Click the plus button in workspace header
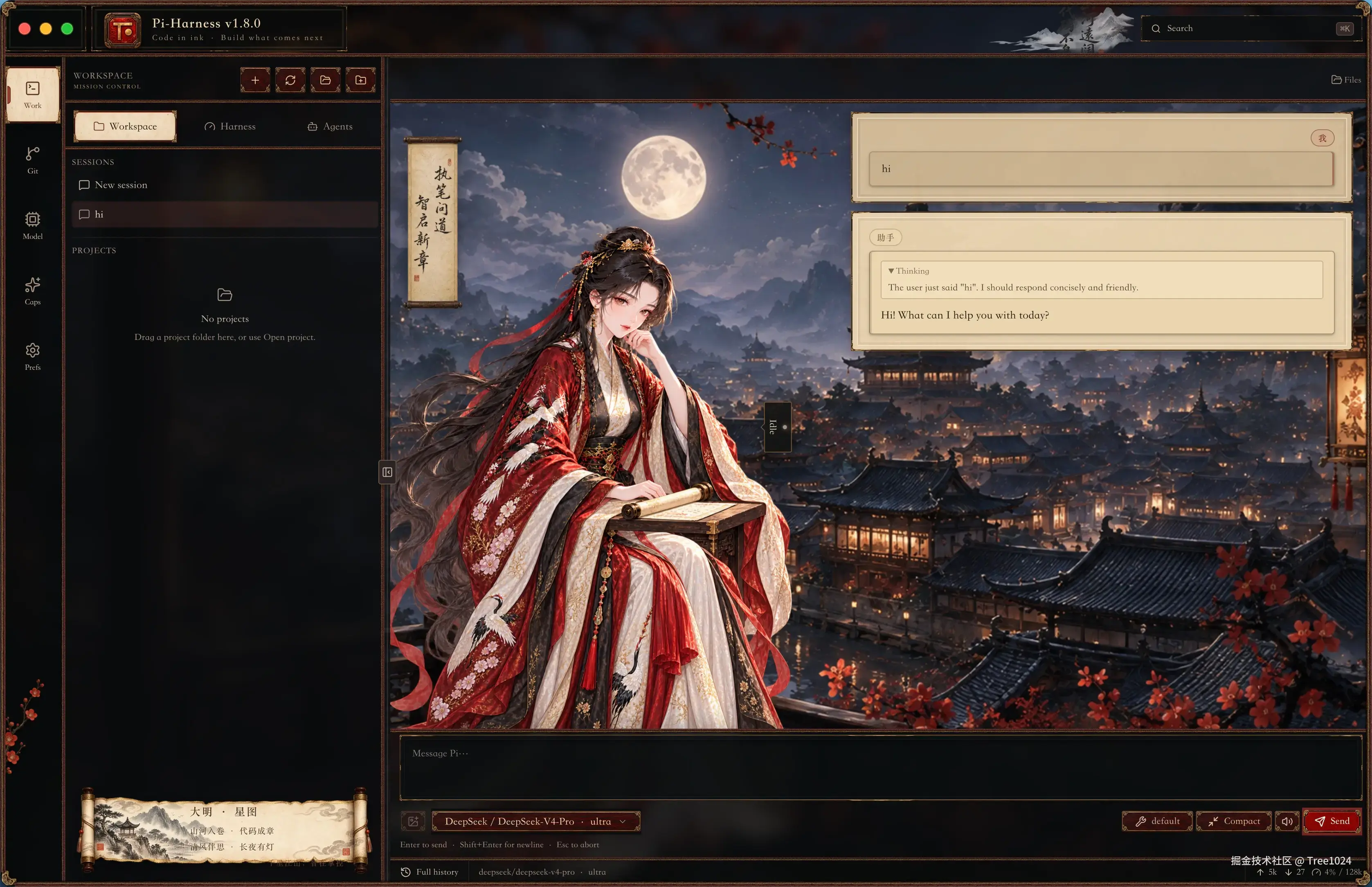 (x=255, y=80)
